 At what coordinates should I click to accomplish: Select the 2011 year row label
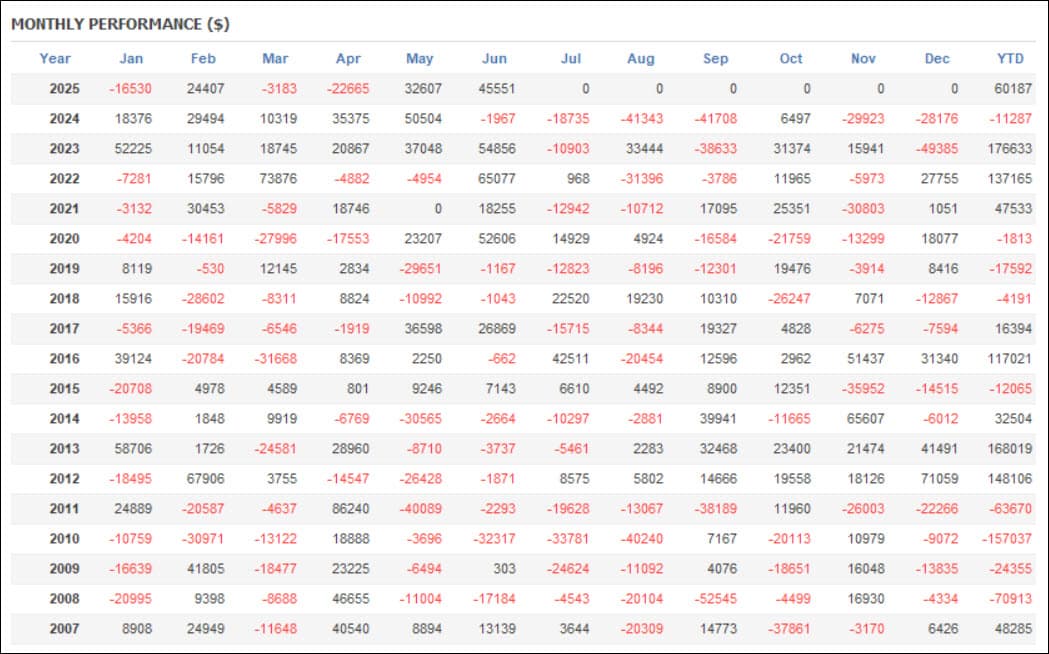(64, 509)
